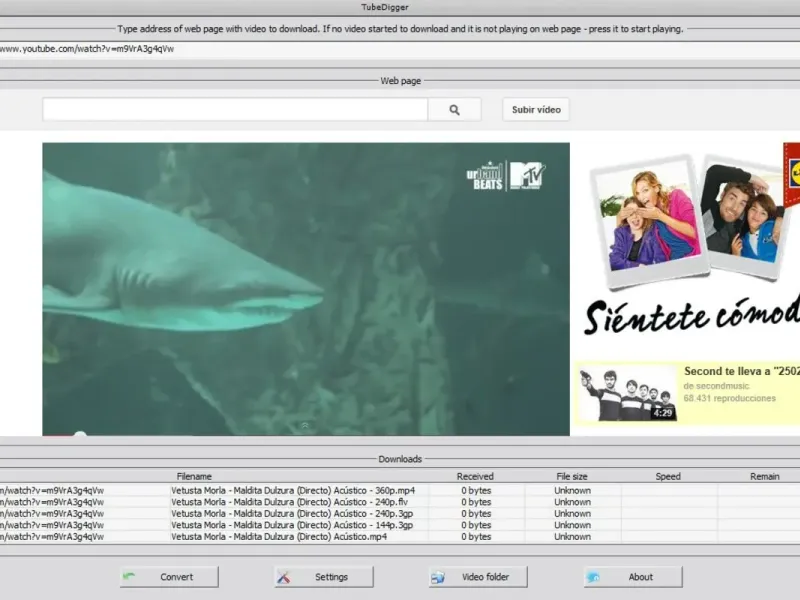The image size is (800, 600).
Task: Click the File size column header
Action: tap(572, 476)
